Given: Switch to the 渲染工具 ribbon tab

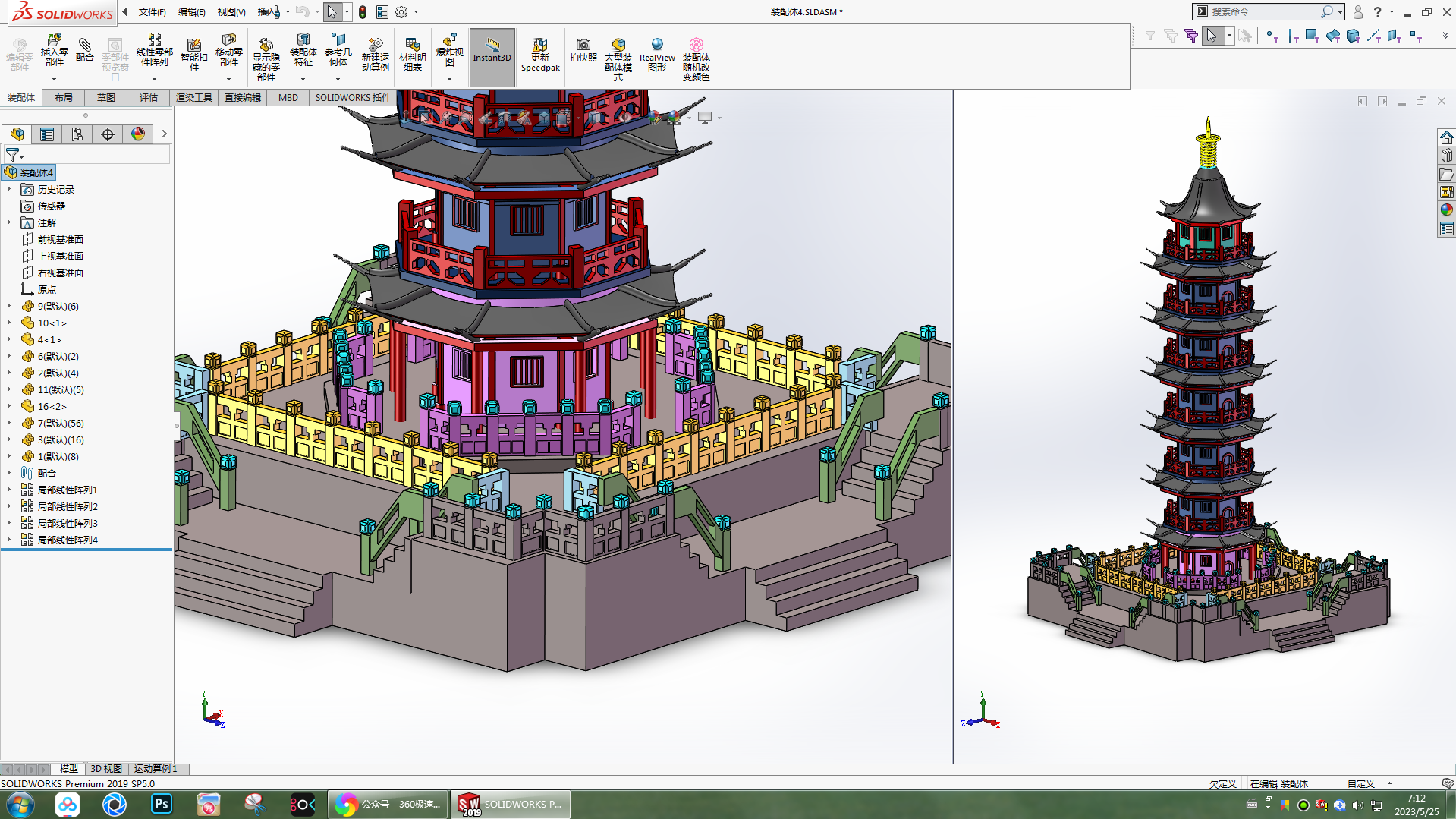Looking at the screenshot, I should click(194, 97).
